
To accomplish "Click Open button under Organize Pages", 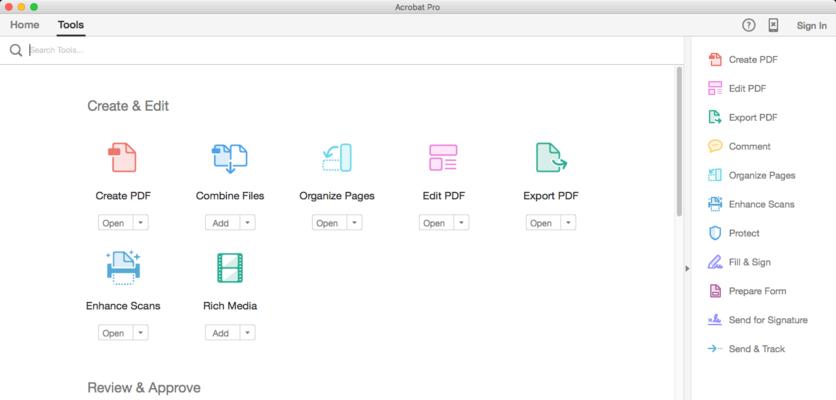I will coord(329,223).
